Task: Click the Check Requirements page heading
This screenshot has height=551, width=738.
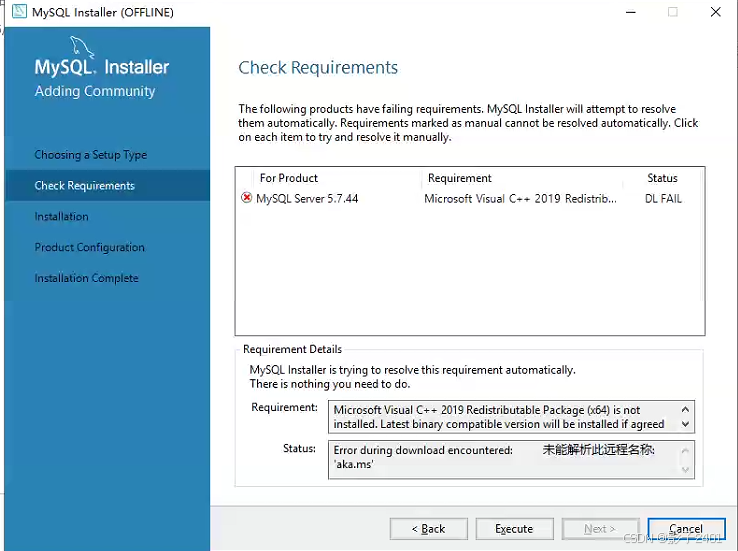Action: [x=318, y=68]
